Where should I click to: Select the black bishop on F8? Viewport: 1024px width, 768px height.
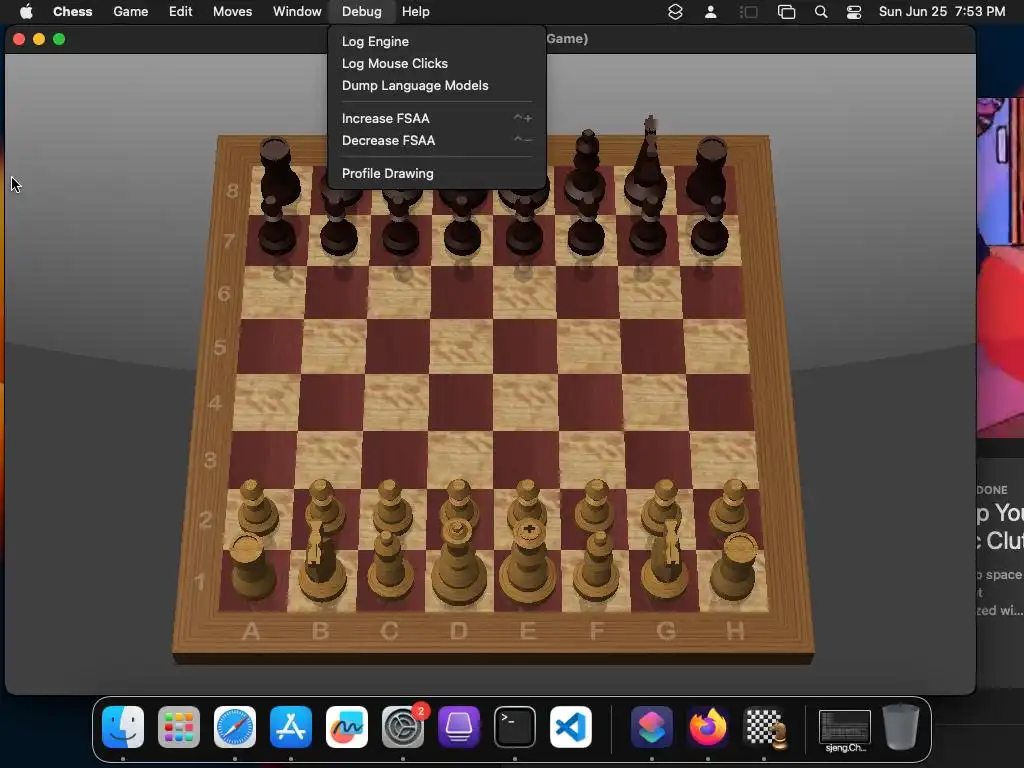tap(586, 167)
